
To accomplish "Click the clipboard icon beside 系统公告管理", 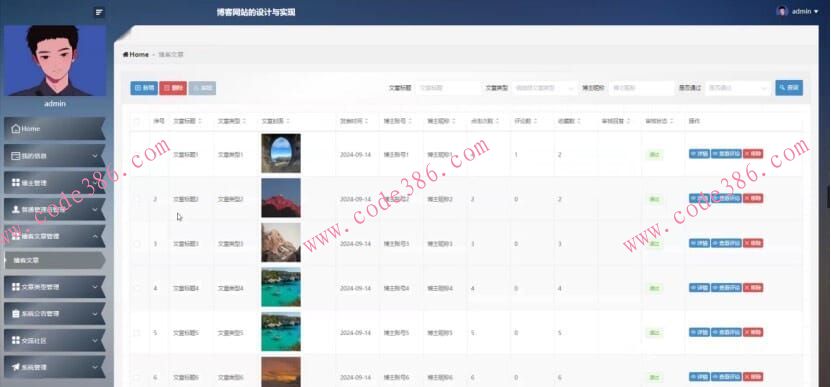I will click(15, 313).
